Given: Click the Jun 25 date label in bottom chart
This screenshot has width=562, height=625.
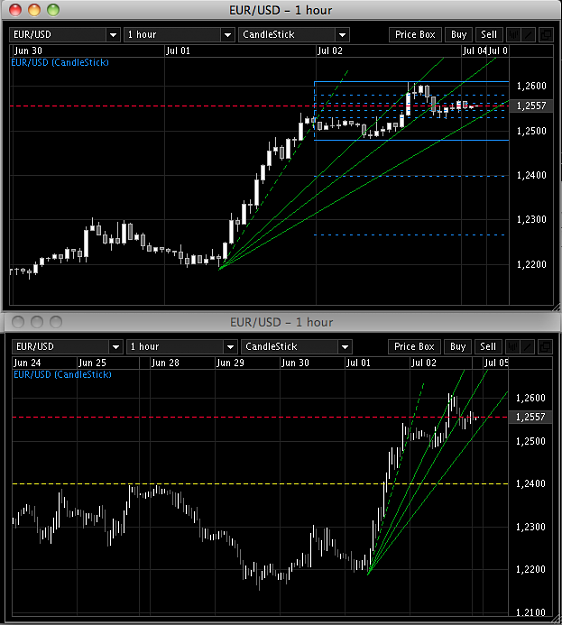Looking at the screenshot, I should (x=92, y=363).
